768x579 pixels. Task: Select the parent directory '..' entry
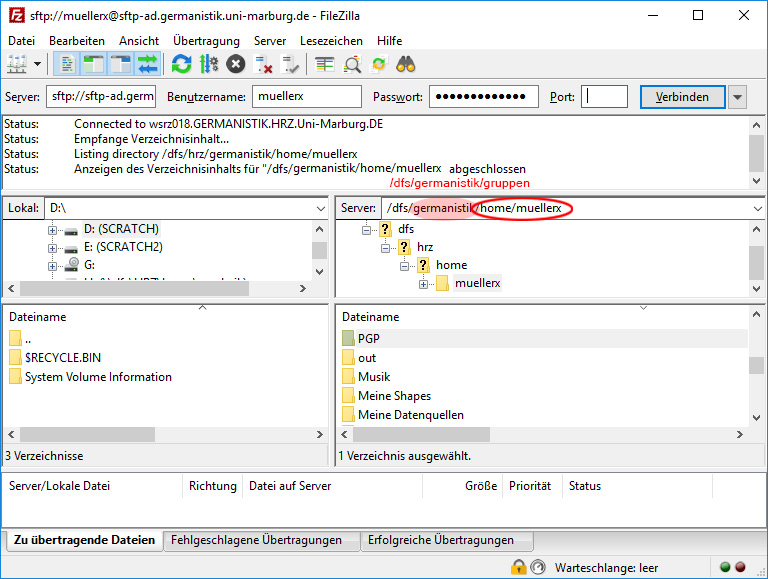[28, 338]
